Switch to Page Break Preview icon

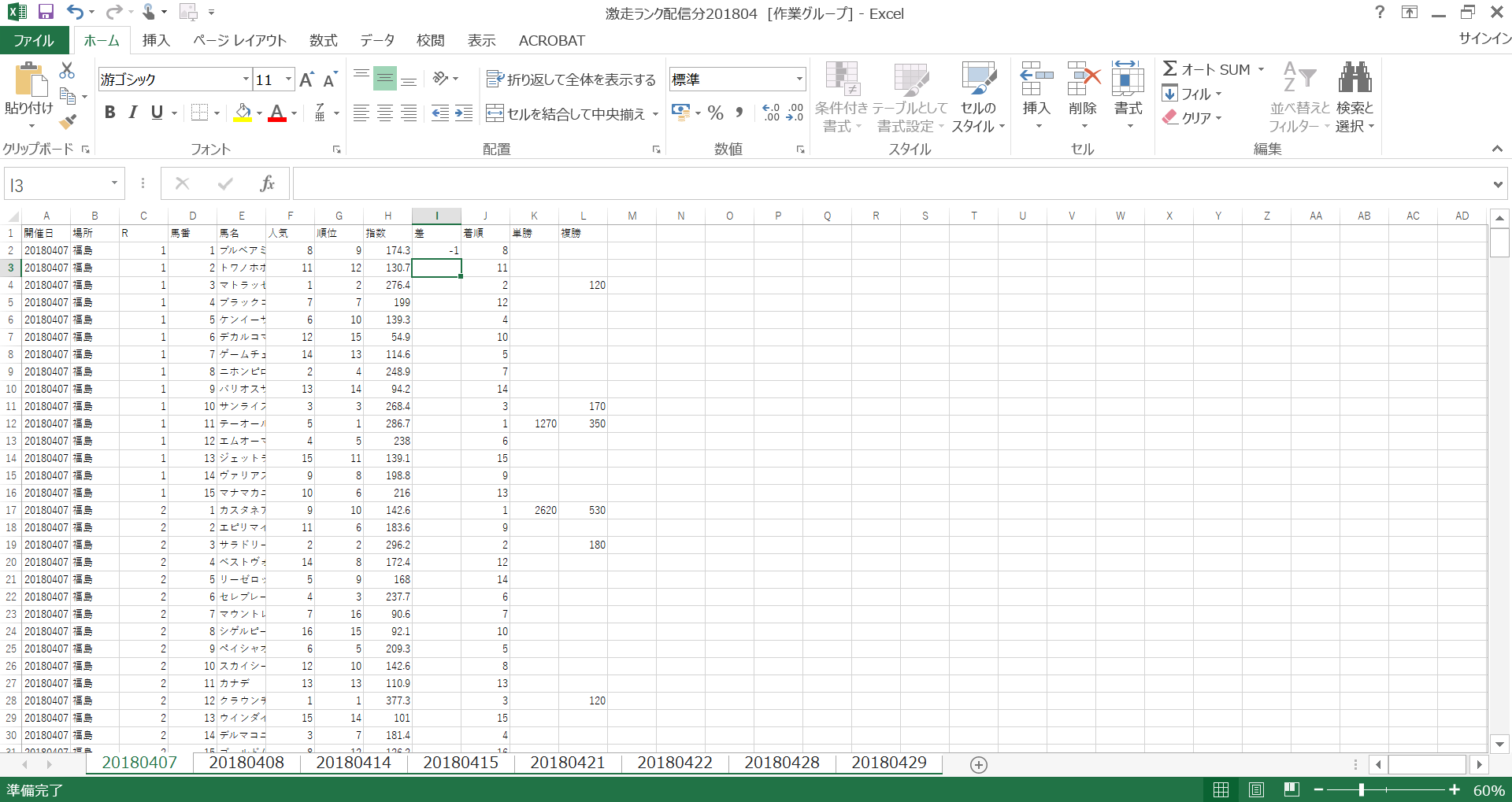coord(1291,789)
